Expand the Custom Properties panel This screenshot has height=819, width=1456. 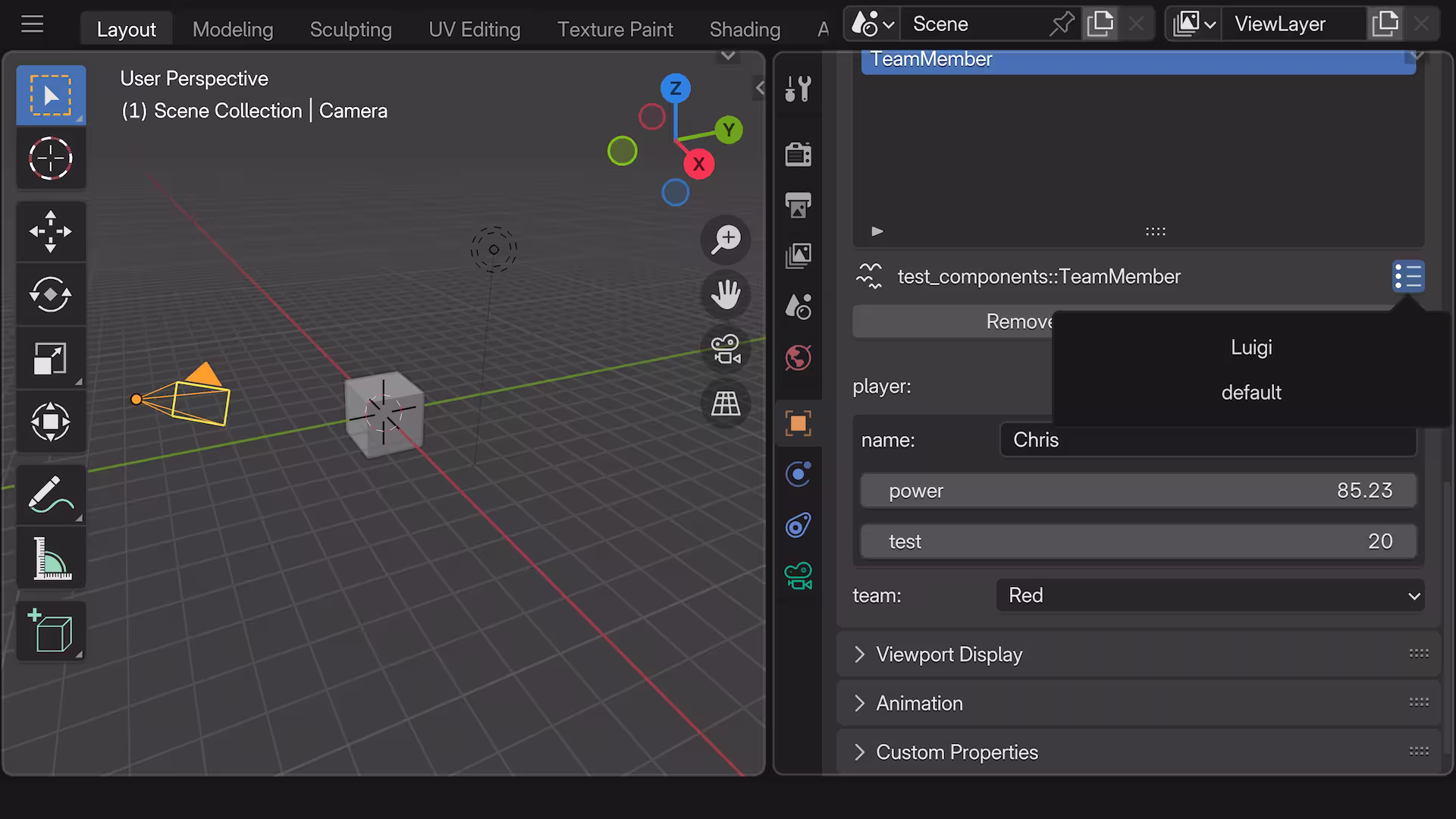(1138, 752)
